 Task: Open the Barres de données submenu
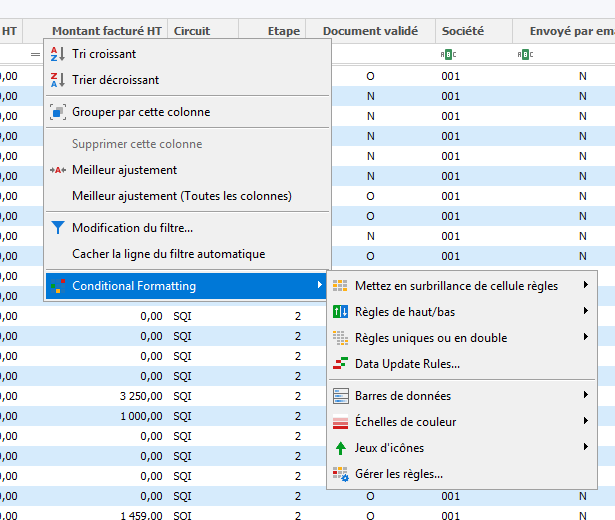460,396
